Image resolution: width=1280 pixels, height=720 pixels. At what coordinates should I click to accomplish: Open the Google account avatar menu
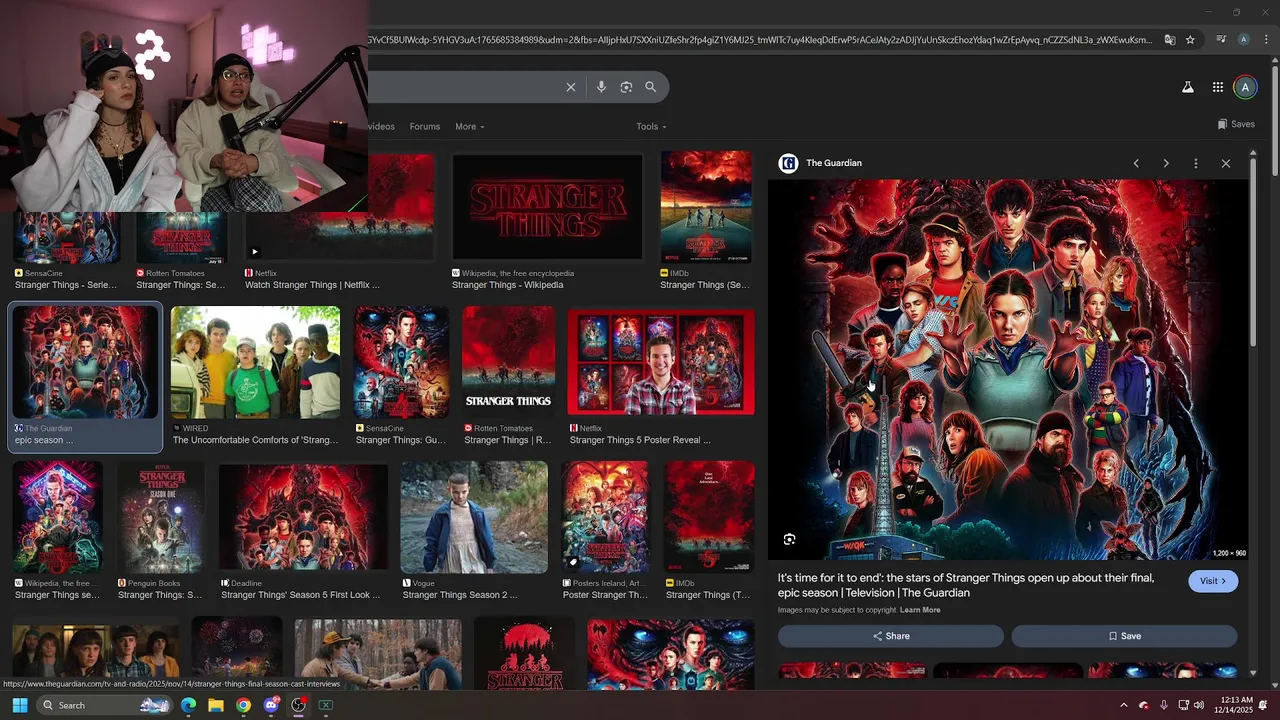pos(1245,87)
